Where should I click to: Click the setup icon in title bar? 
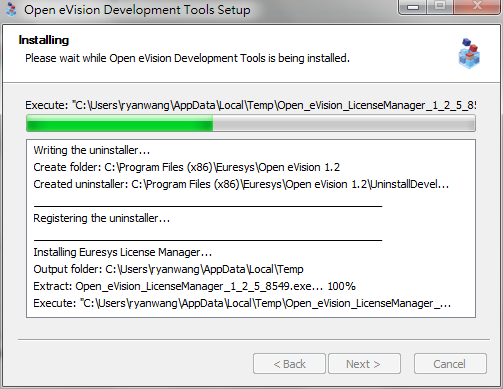11,10
